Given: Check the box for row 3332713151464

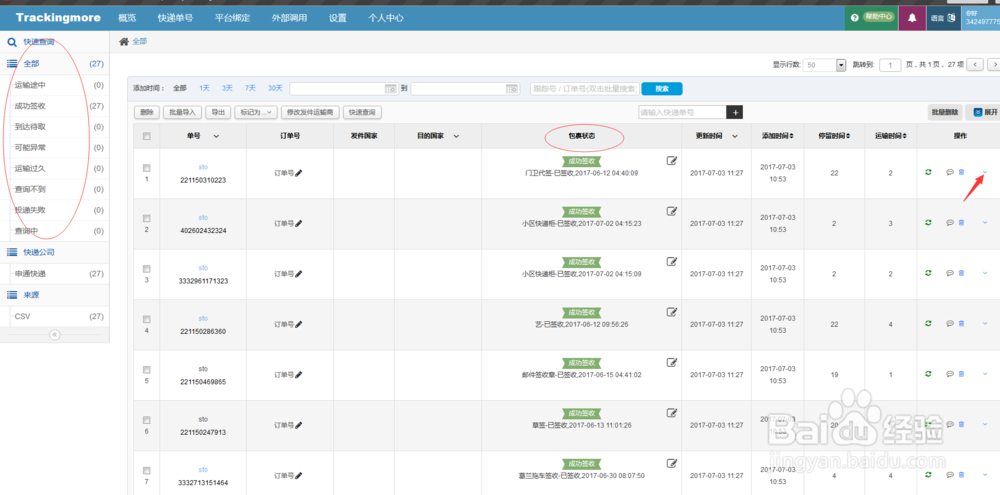Looking at the screenshot, I should 147,470.
